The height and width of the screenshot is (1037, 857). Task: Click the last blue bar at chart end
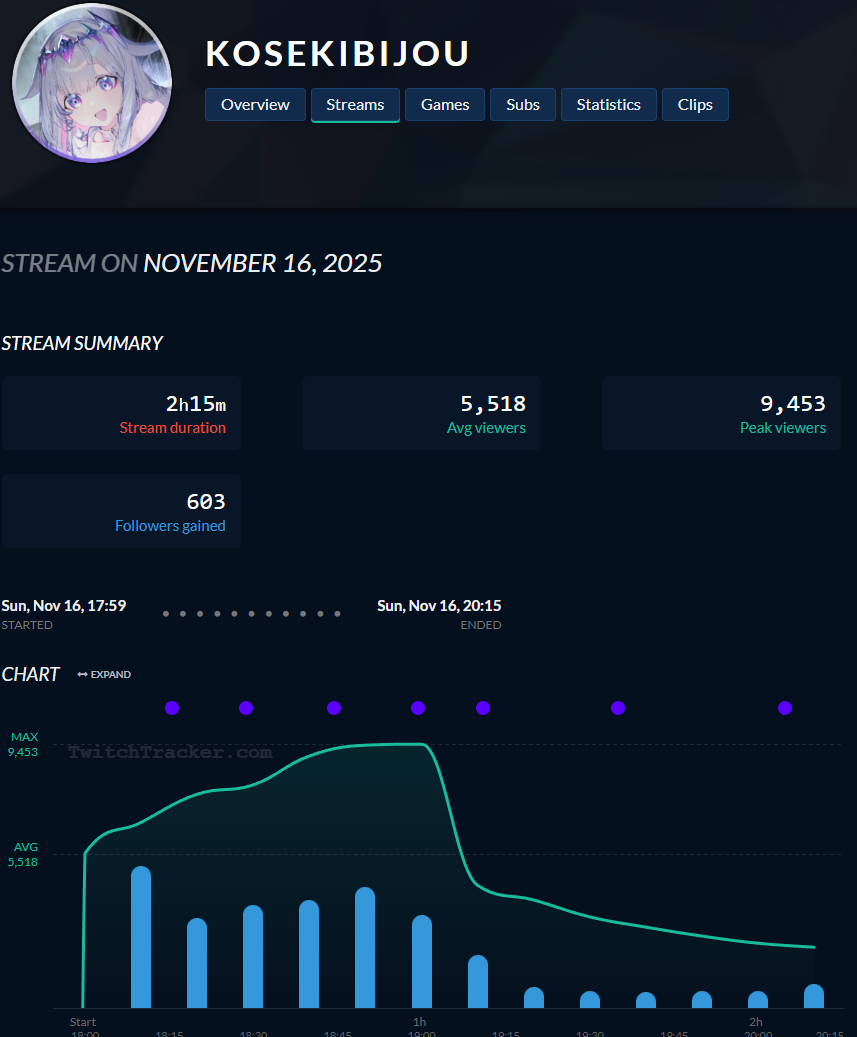click(814, 996)
